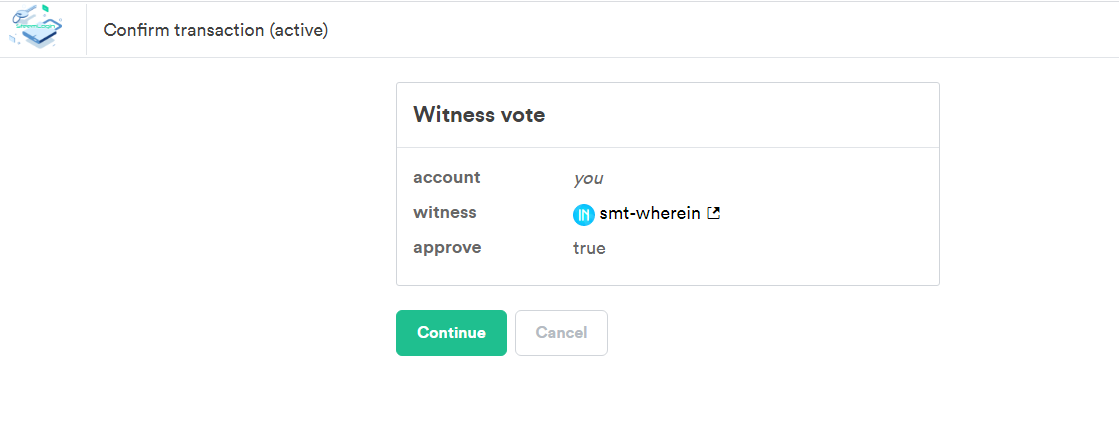Click the word 'vote' in card title
Viewport: 1119px width, 442px height.
pyautogui.click(x=523, y=114)
